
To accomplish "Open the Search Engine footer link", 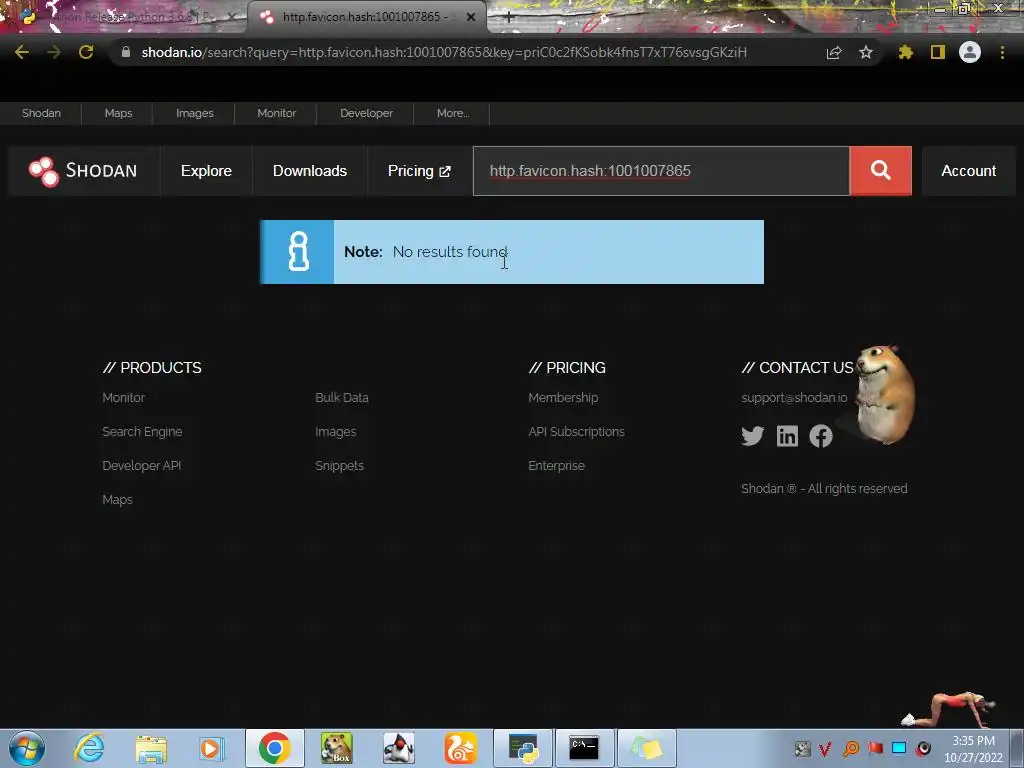I will click(x=142, y=432).
